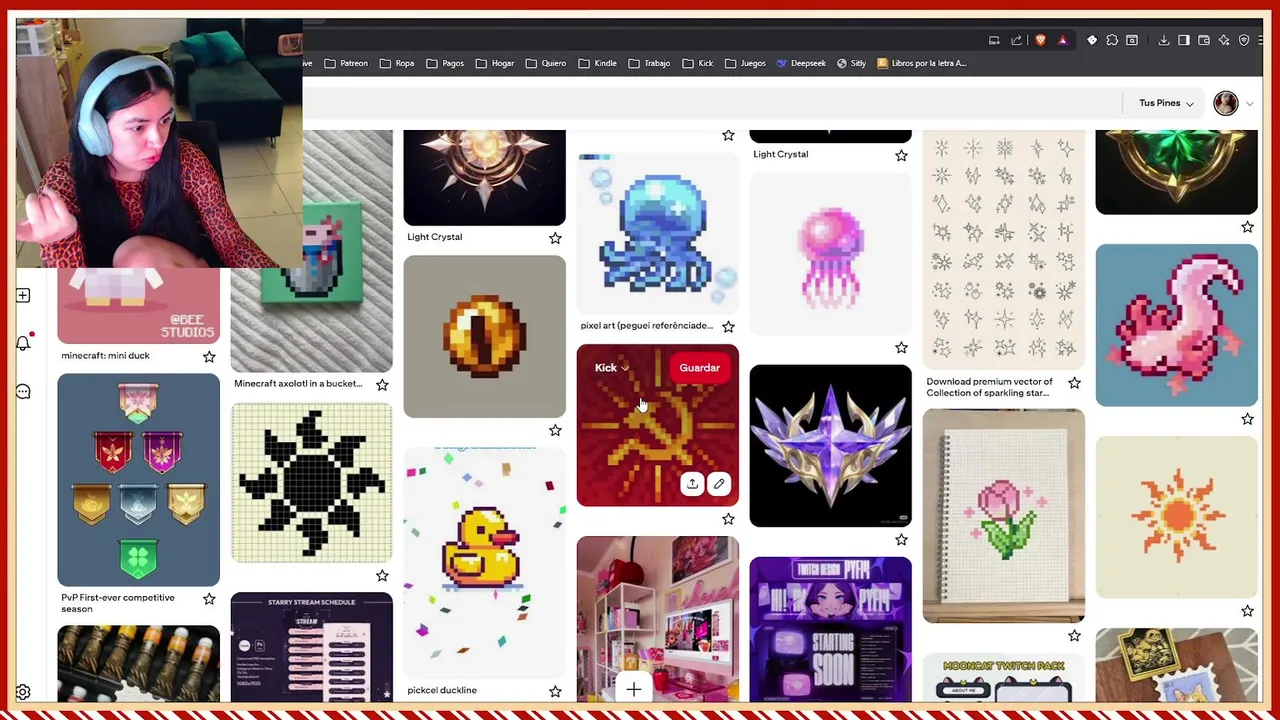Star the orange pixel sun pin
The image size is (1280, 720).
click(1247, 611)
